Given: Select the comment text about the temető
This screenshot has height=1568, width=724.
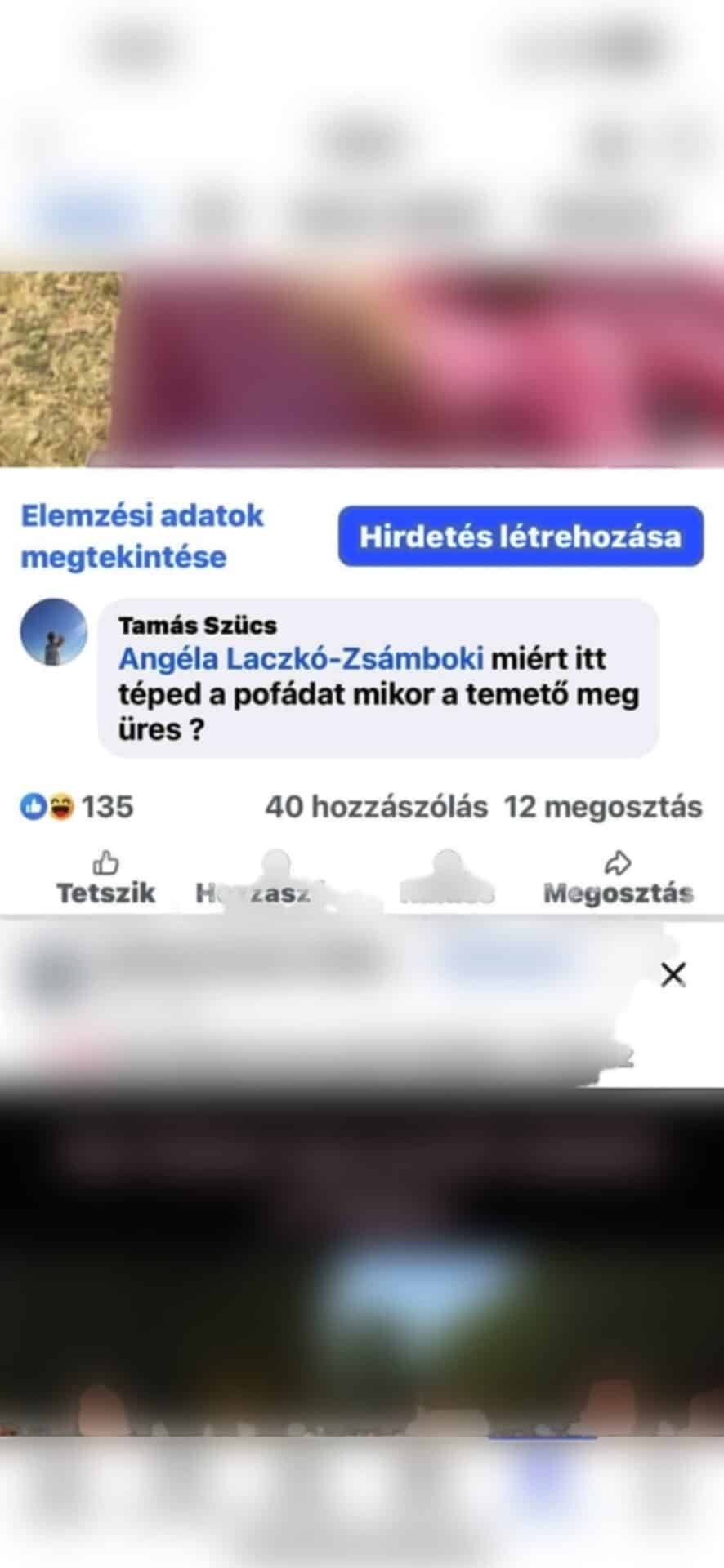Looking at the screenshot, I should tap(378, 694).
